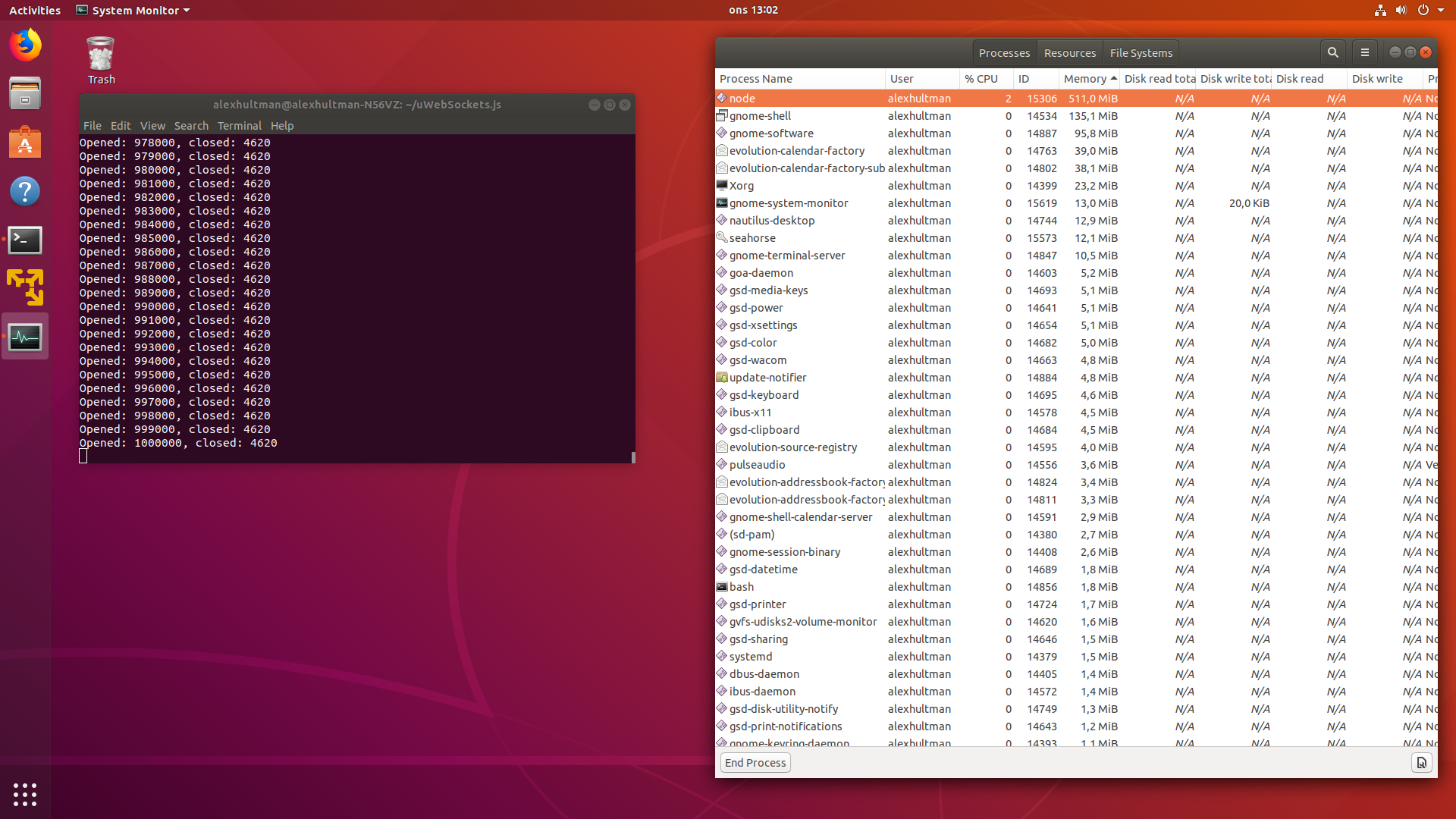Open the Activities overview
The image size is (1456, 819).
35,10
